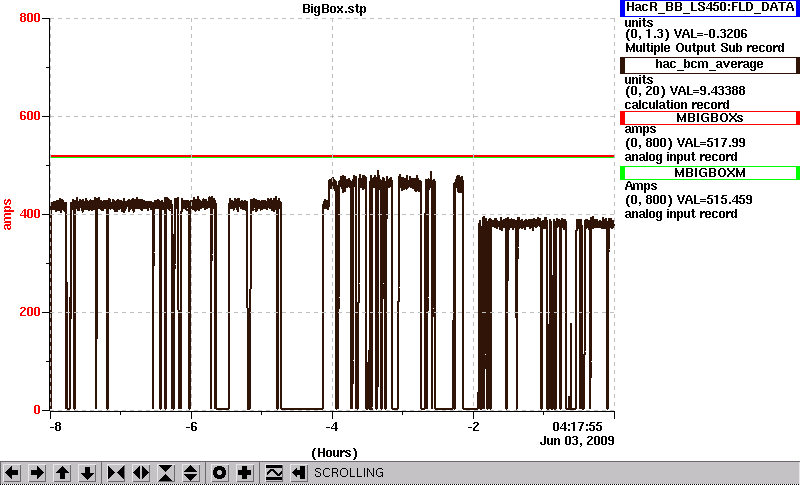Click the Jun 03, 2009 date label
The image size is (800, 485).
[x=577, y=441]
